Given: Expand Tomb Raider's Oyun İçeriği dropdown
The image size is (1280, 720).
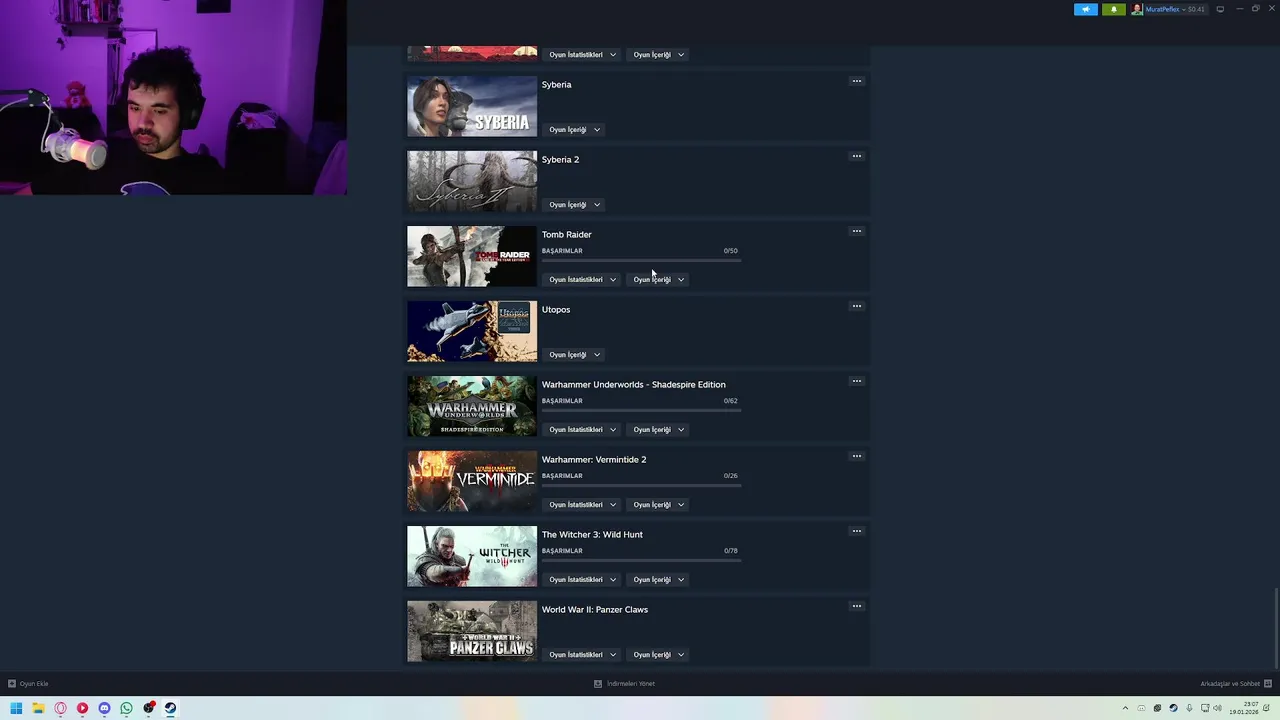Looking at the screenshot, I should pos(658,280).
